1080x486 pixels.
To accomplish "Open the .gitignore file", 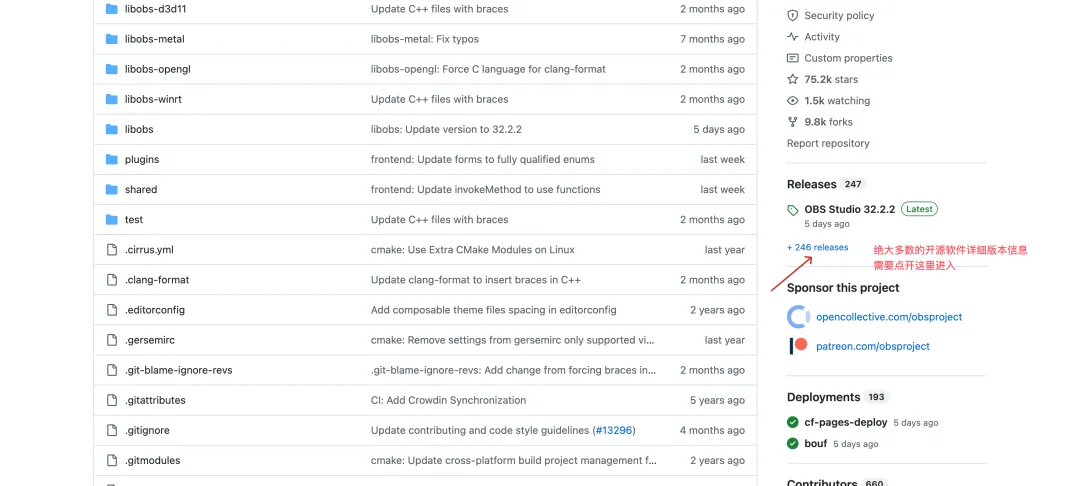I will point(147,430).
